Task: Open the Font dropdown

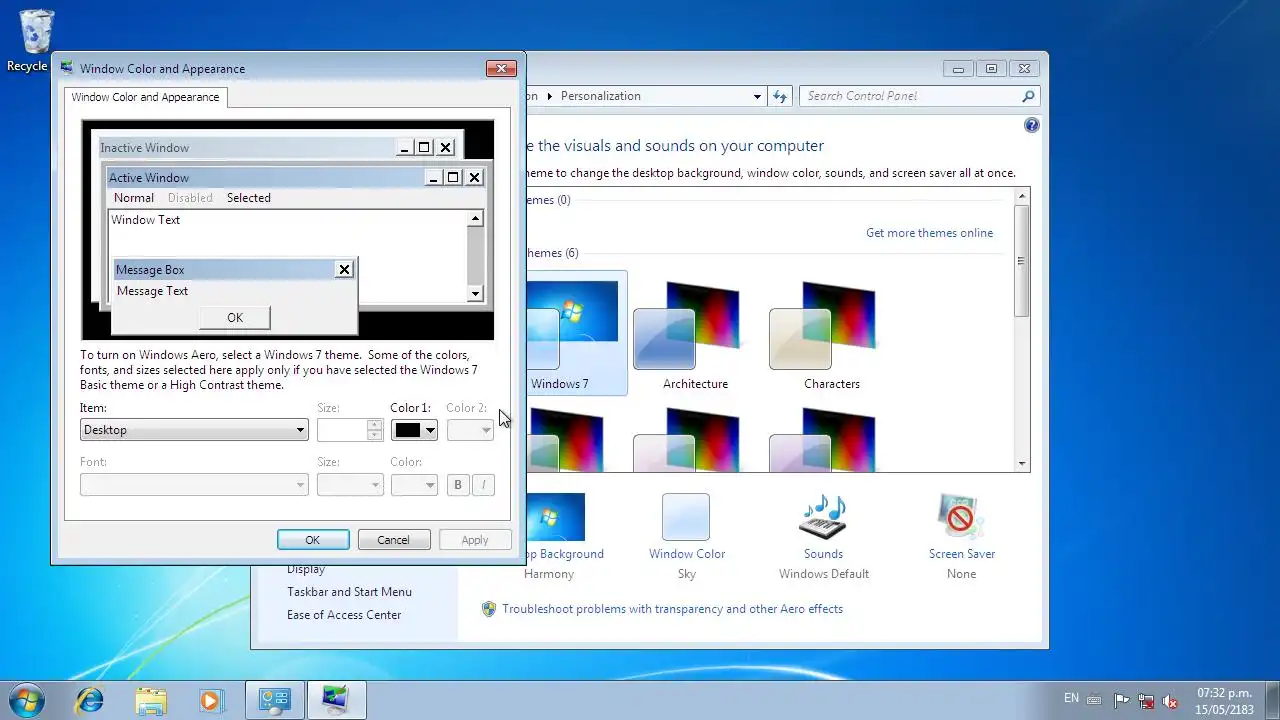Action: pyautogui.click(x=194, y=485)
